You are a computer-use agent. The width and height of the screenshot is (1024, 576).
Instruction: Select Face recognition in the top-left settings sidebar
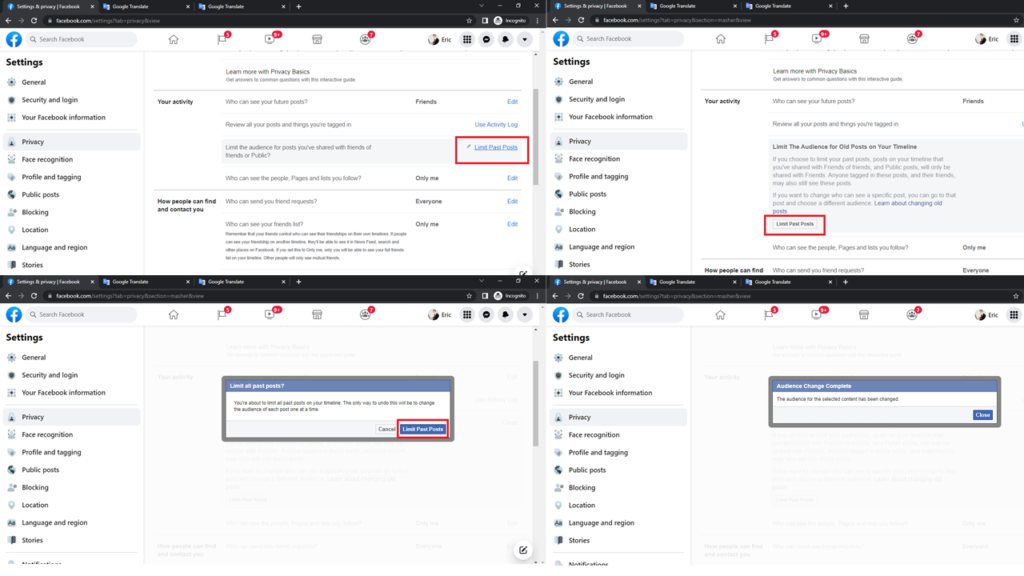coord(48,159)
